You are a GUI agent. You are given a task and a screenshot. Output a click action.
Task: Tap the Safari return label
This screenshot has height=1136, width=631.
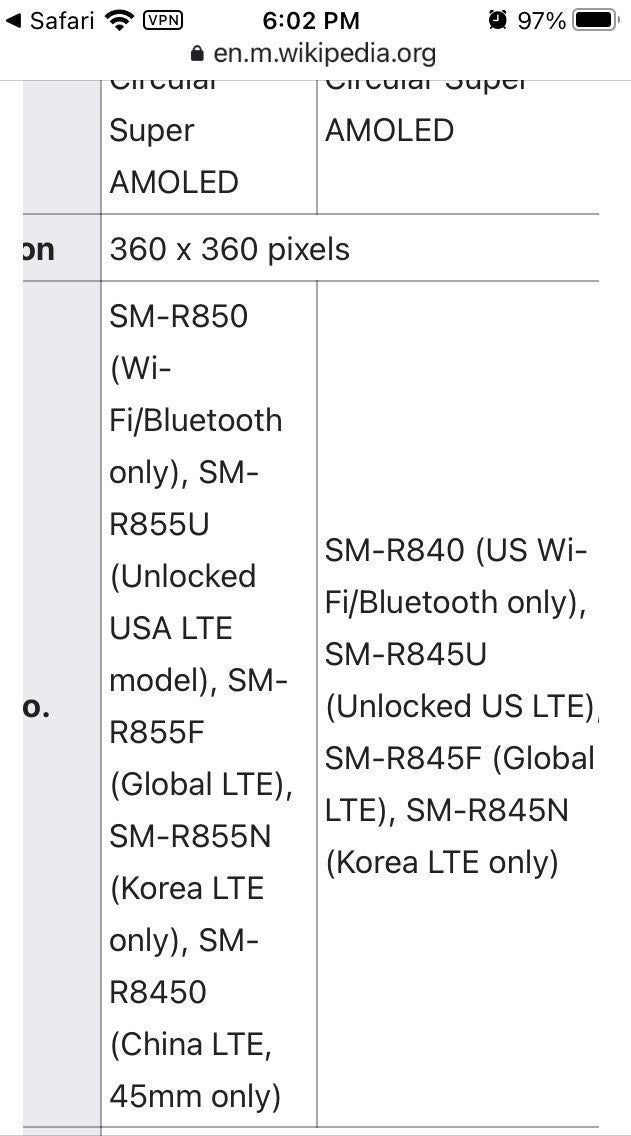(62, 20)
